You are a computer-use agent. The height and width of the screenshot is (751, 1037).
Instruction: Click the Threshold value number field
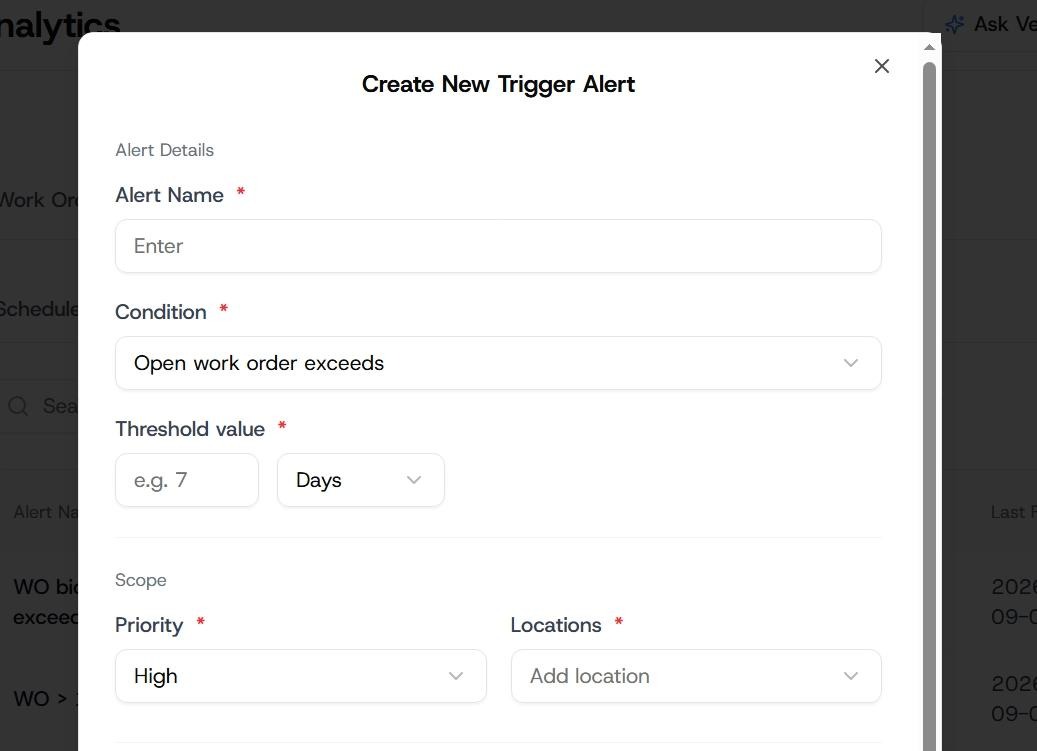187,480
